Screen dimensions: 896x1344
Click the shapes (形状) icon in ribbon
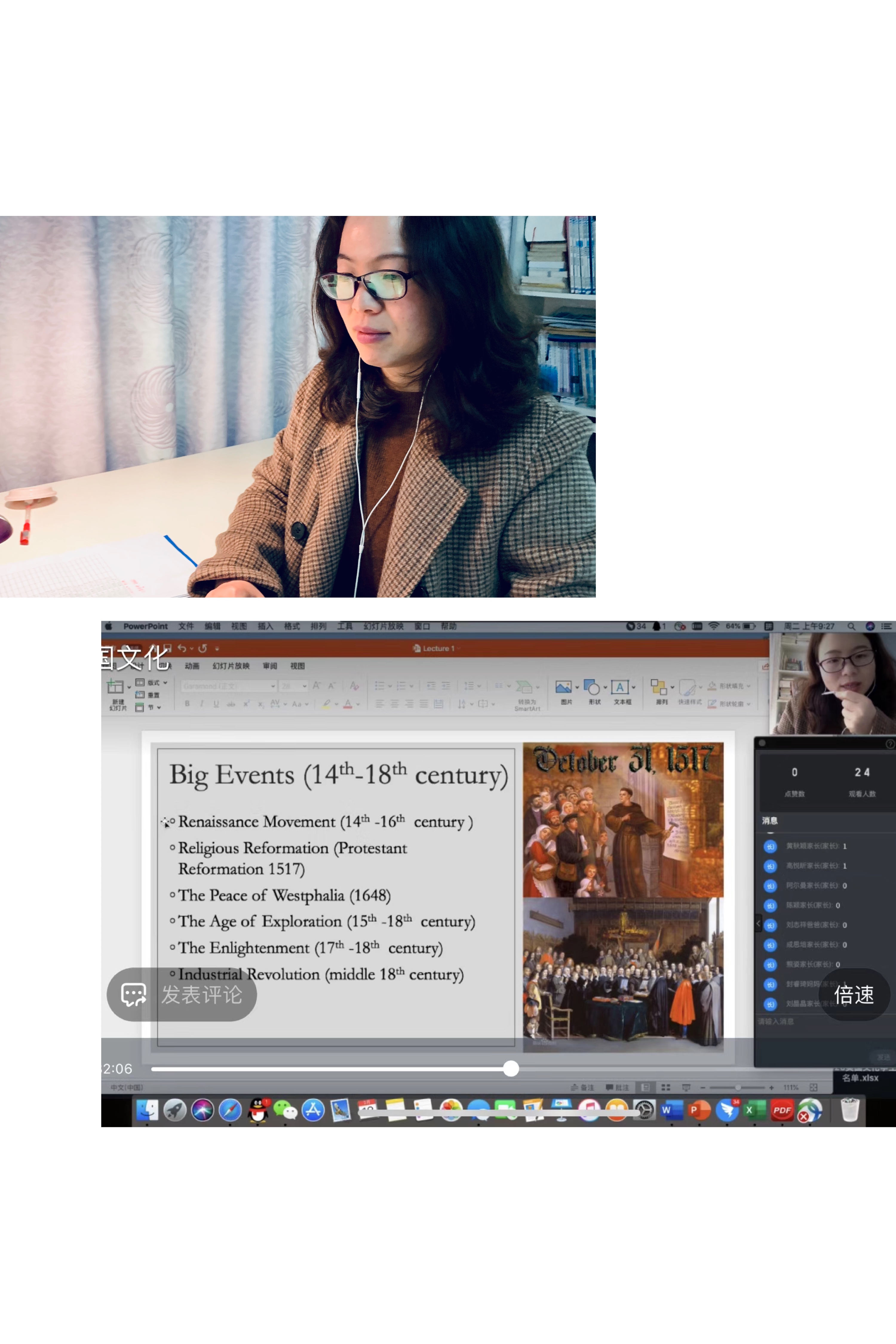click(x=592, y=688)
